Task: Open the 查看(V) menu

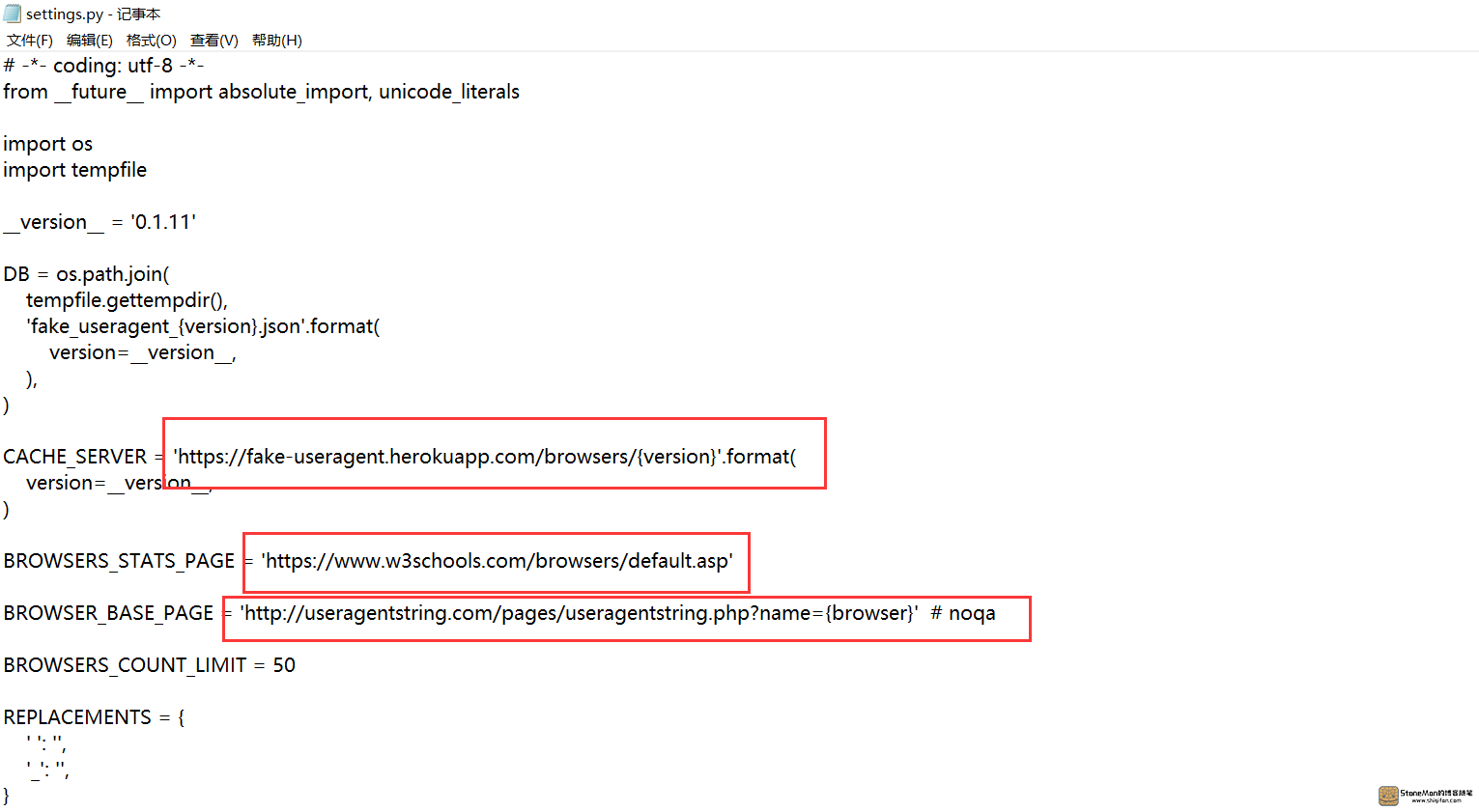Action: tap(213, 40)
